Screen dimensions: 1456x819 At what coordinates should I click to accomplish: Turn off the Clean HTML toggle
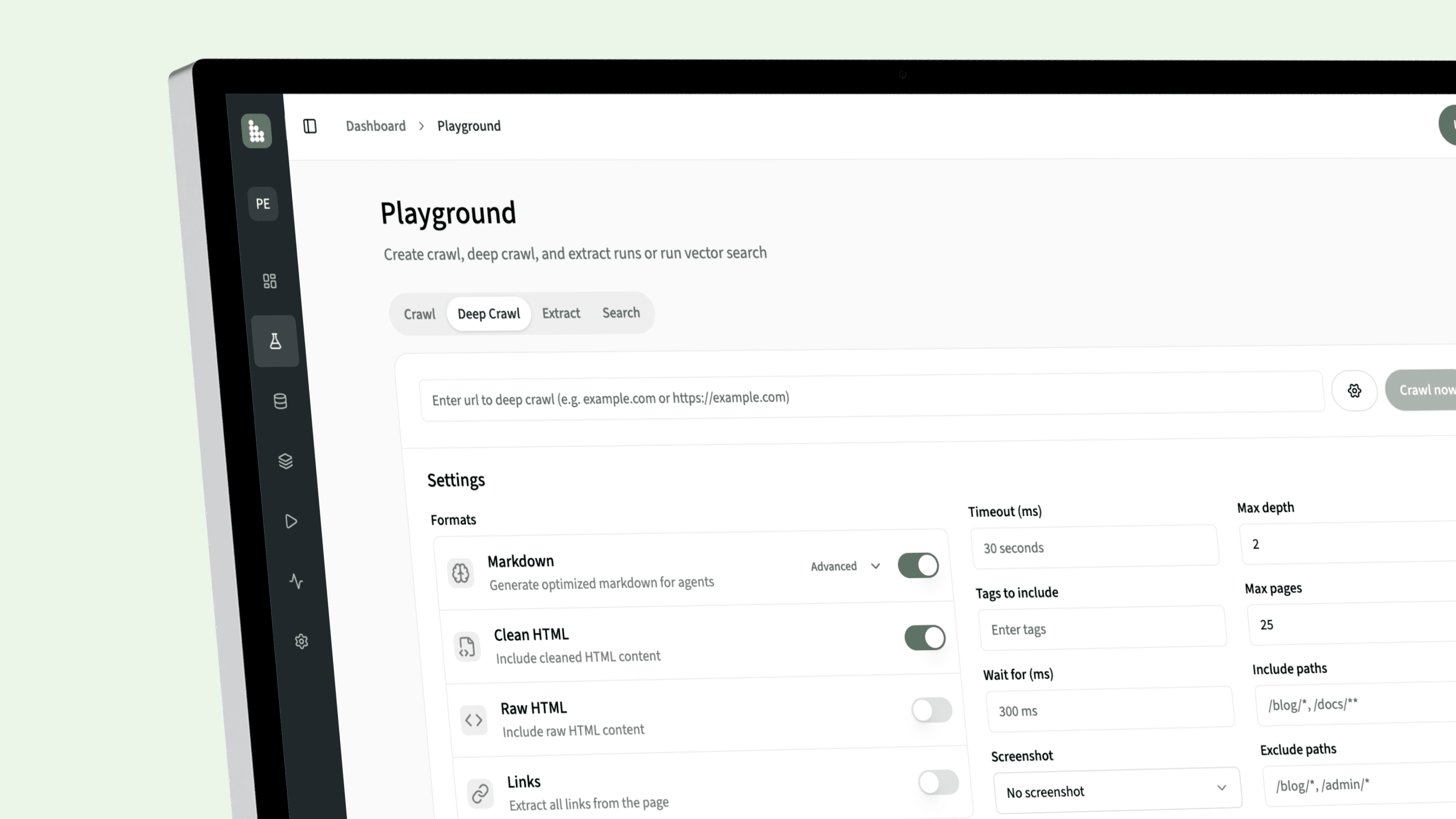pyautogui.click(x=925, y=638)
